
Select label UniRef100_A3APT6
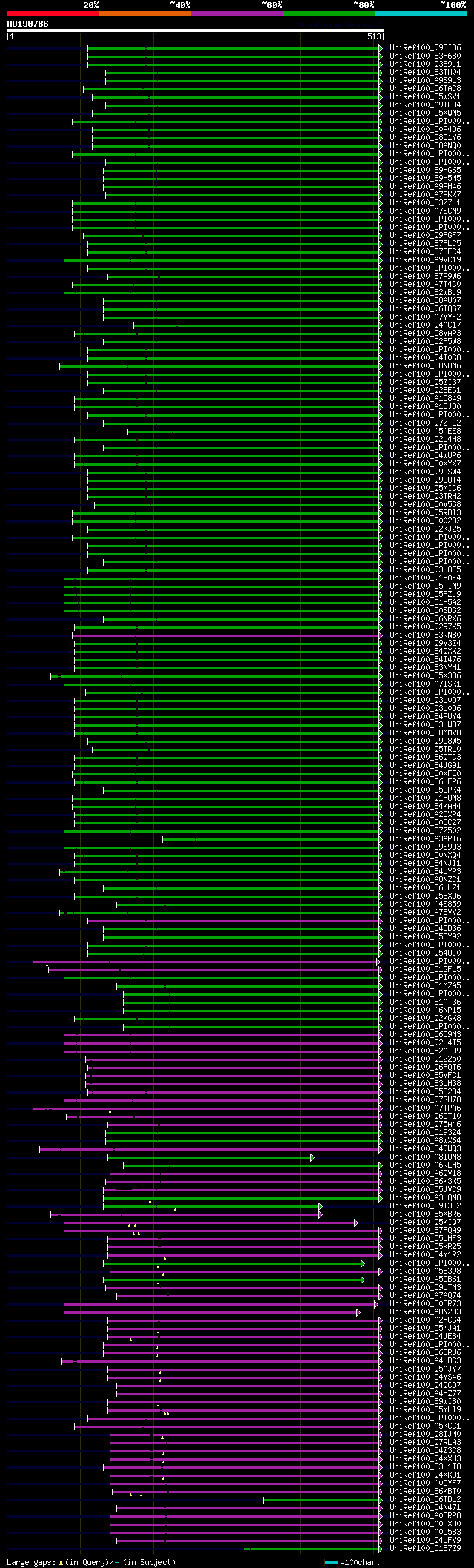point(425,838)
